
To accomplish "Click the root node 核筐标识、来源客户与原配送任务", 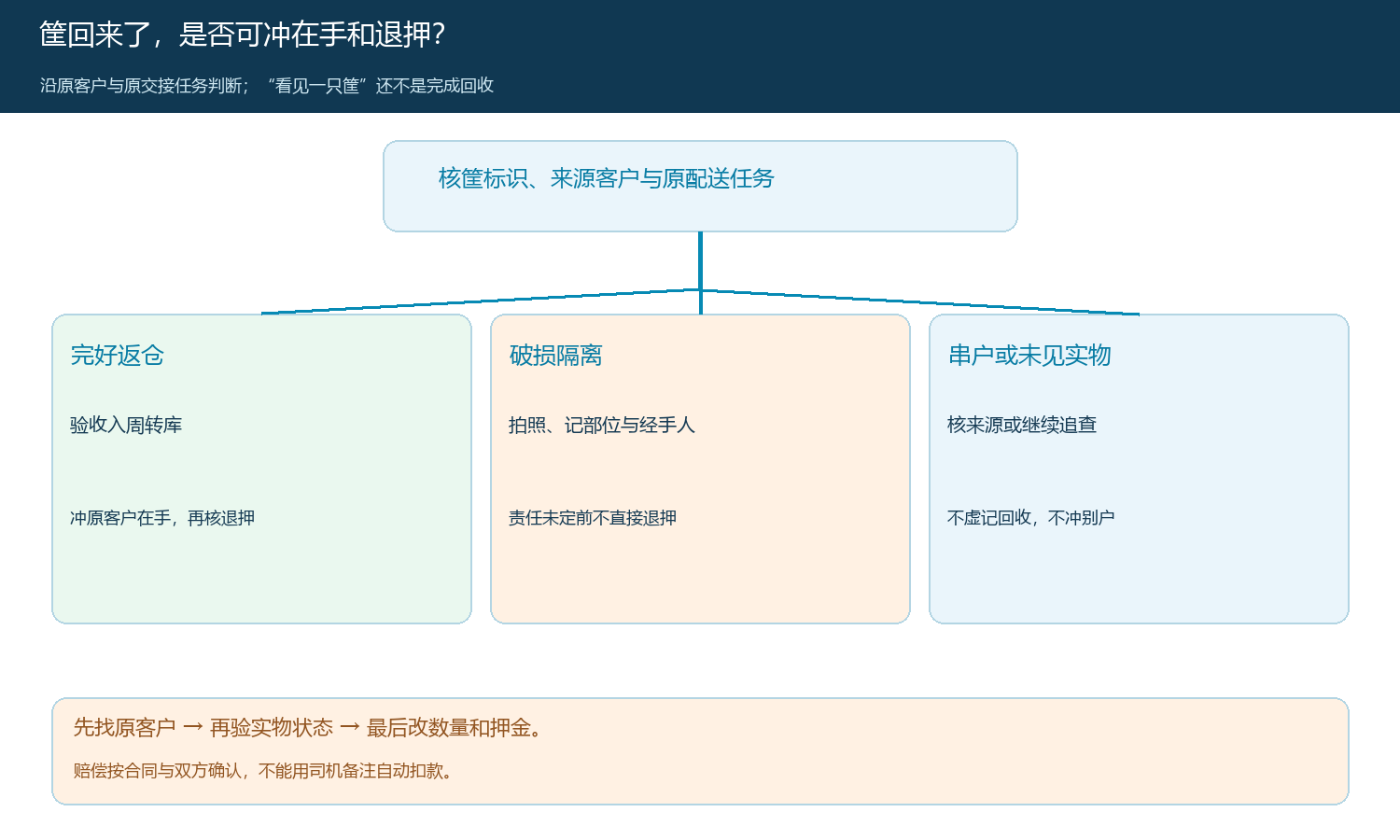I will (607, 178).
